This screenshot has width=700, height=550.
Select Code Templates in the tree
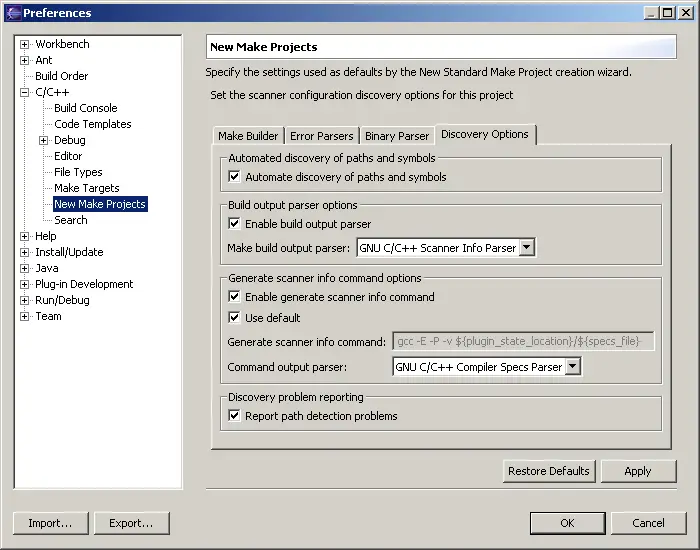[x=92, y=124]
